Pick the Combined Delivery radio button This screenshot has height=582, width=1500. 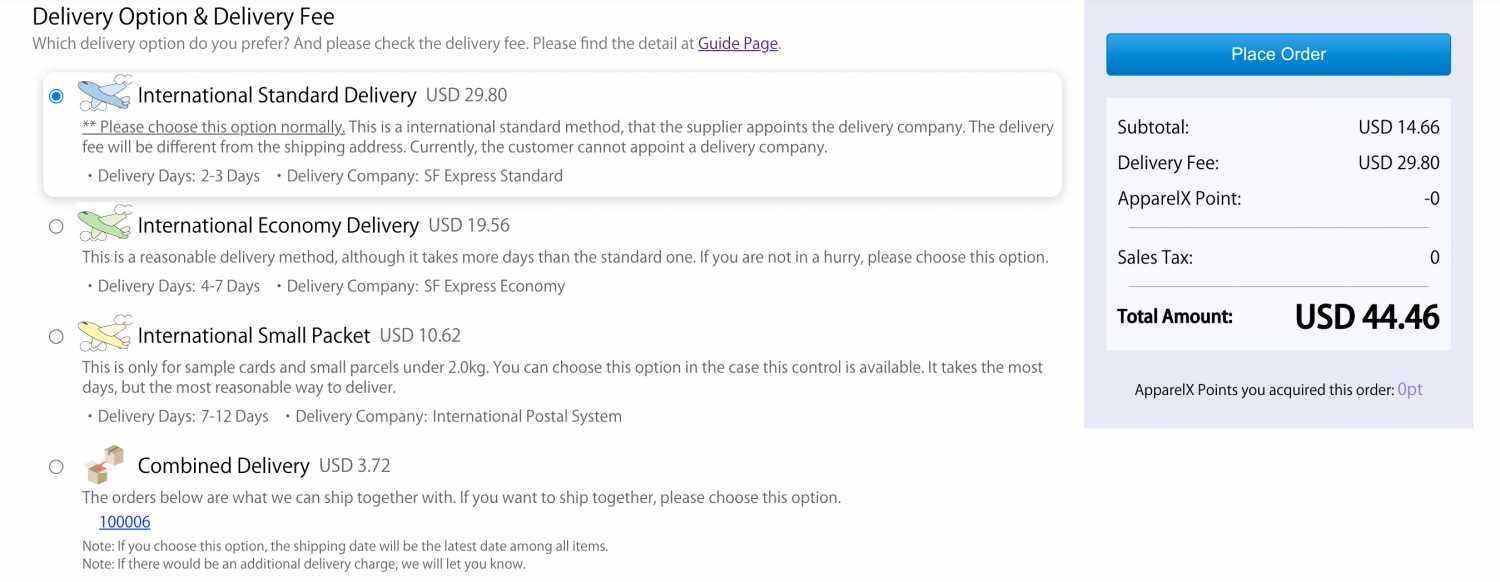click(56, 466)
